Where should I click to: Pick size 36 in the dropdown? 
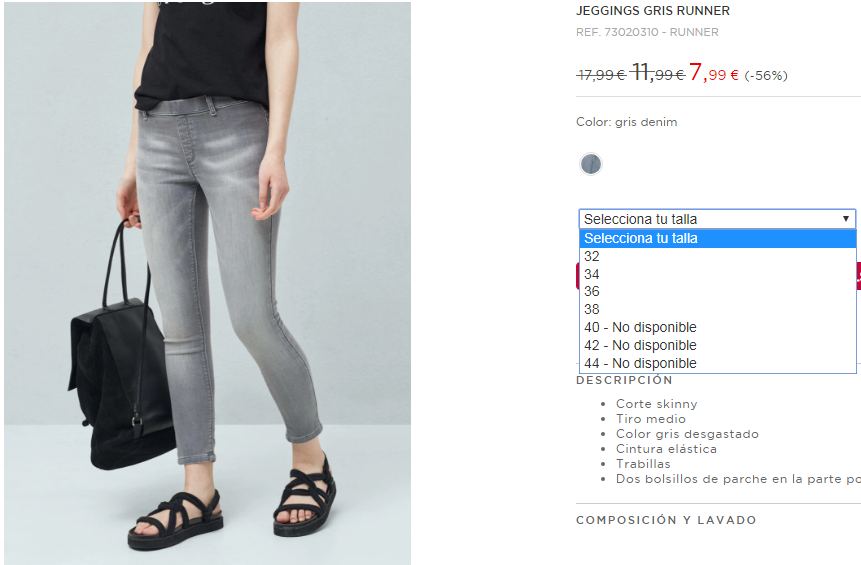(x=718, y=292)
